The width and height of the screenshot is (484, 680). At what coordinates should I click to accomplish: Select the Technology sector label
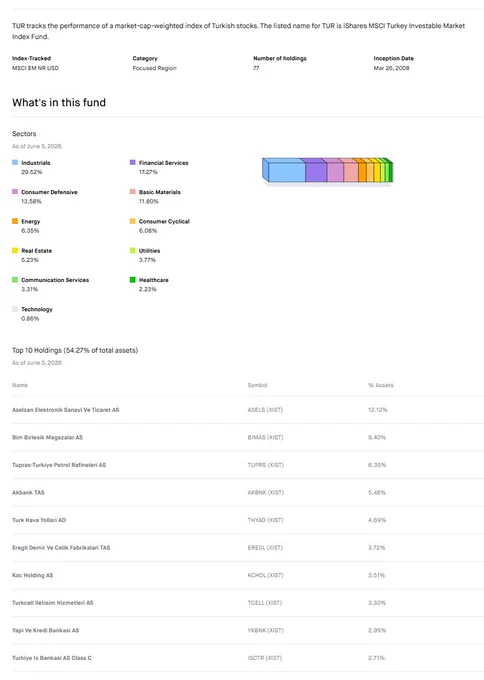[37, 309]
